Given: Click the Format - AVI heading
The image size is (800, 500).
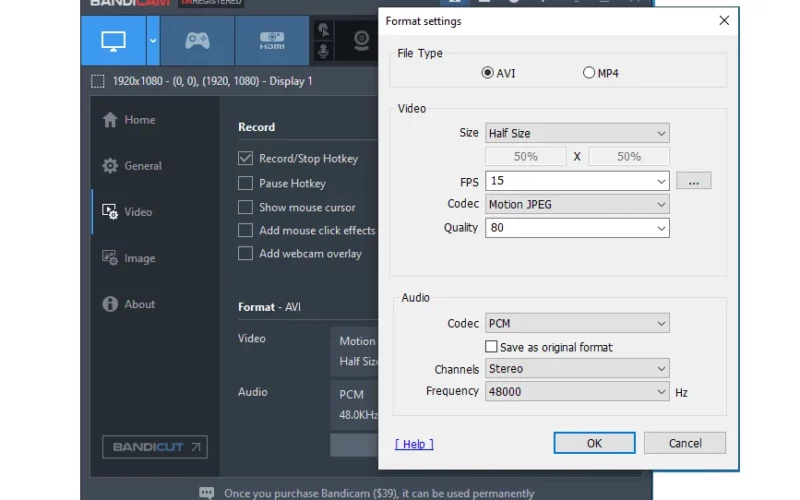Looking at the screenshot, I should (x=269, y=307).
